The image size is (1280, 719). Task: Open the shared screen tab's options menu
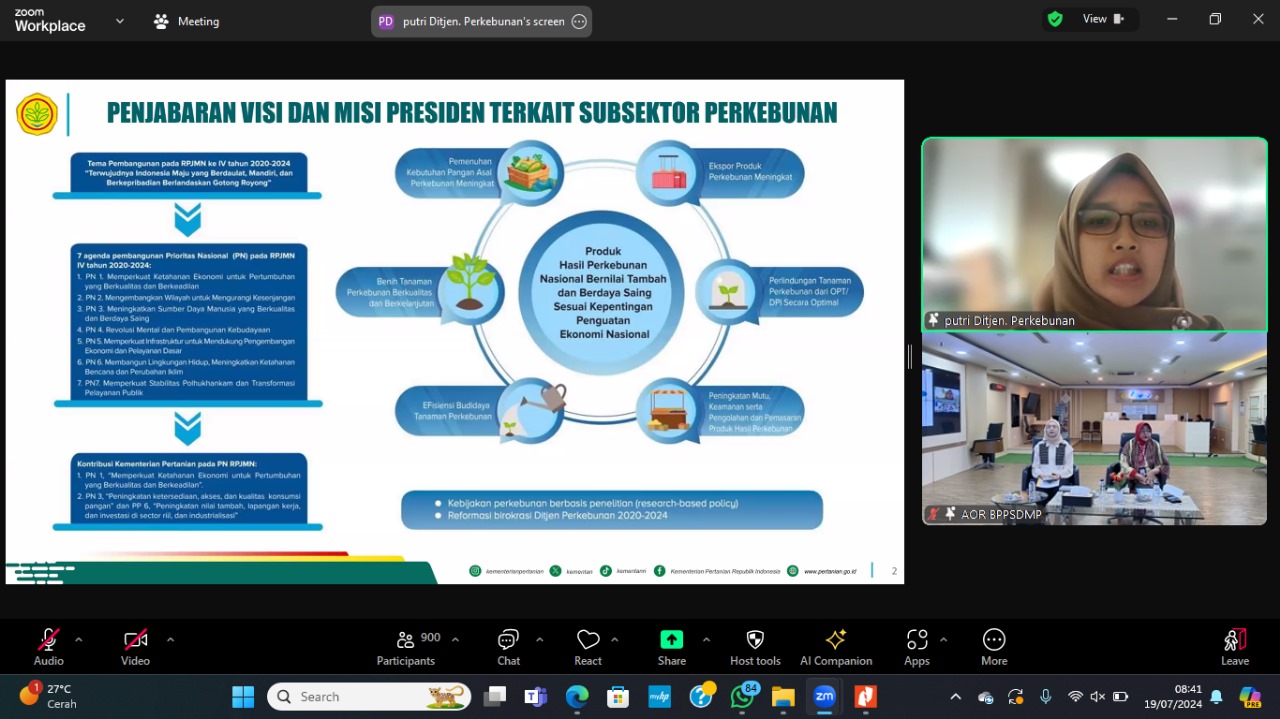pos(578,20)
